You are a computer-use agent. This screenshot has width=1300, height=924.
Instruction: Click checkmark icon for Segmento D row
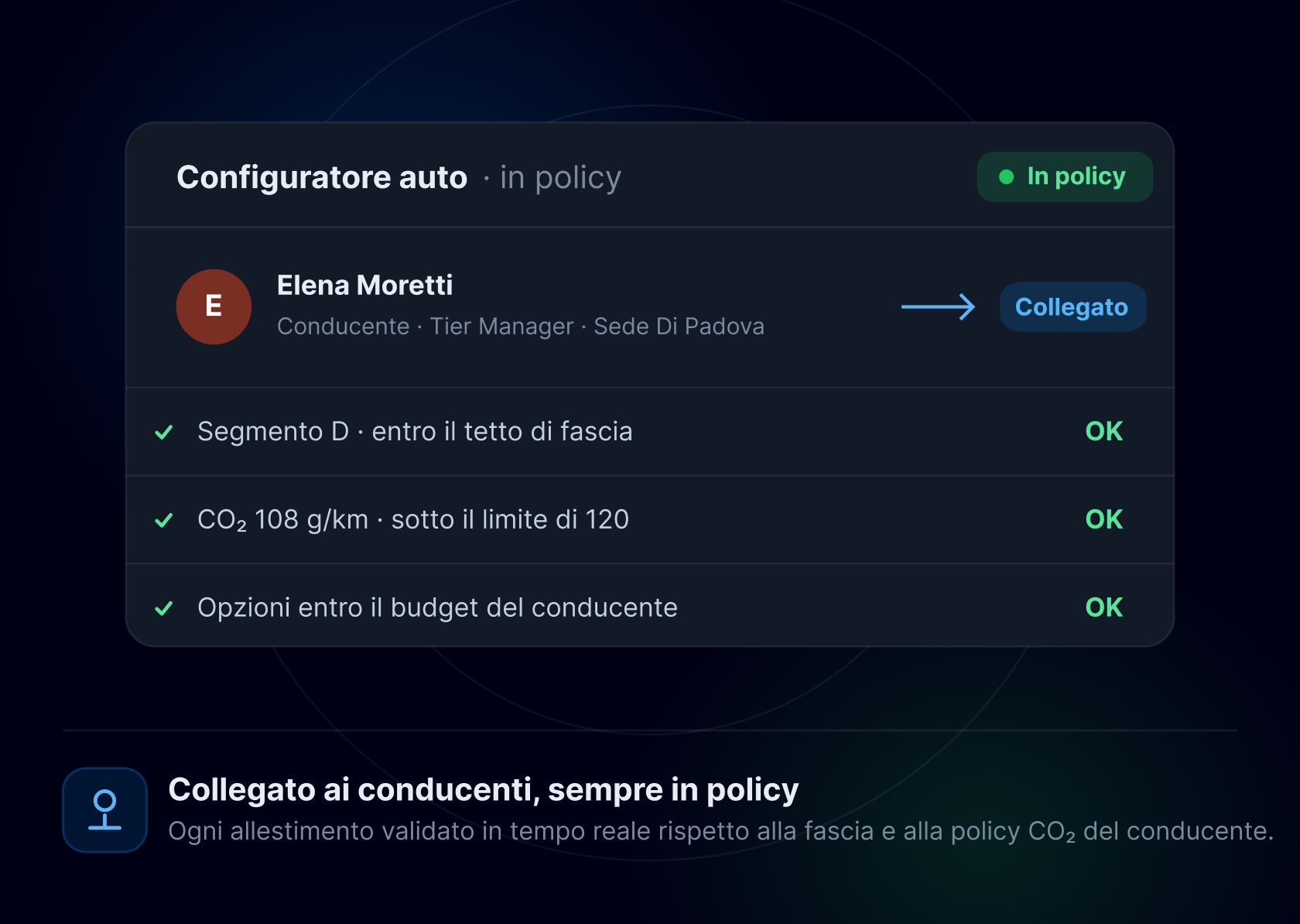pyautogui.click(x=164, y=432)
